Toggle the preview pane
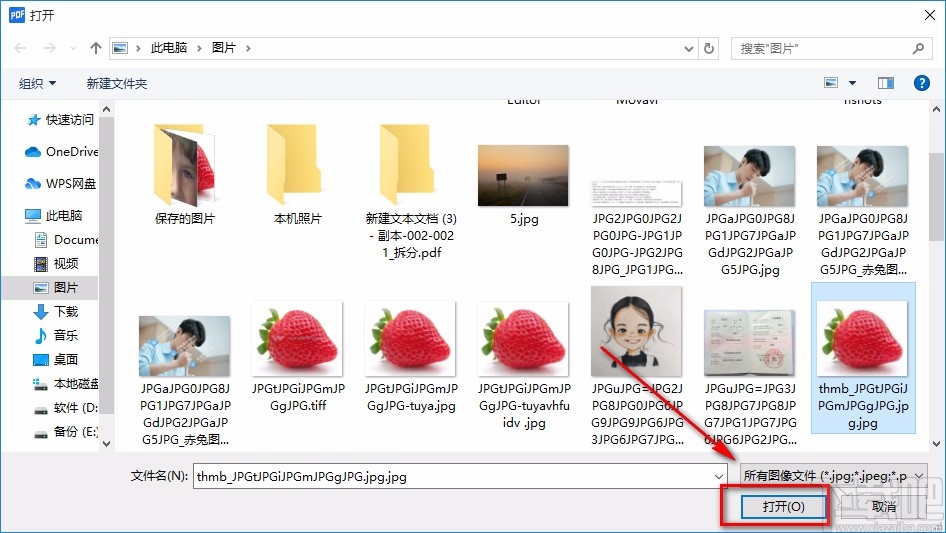The width and height of the screenshot is (946, 533). 886,83
